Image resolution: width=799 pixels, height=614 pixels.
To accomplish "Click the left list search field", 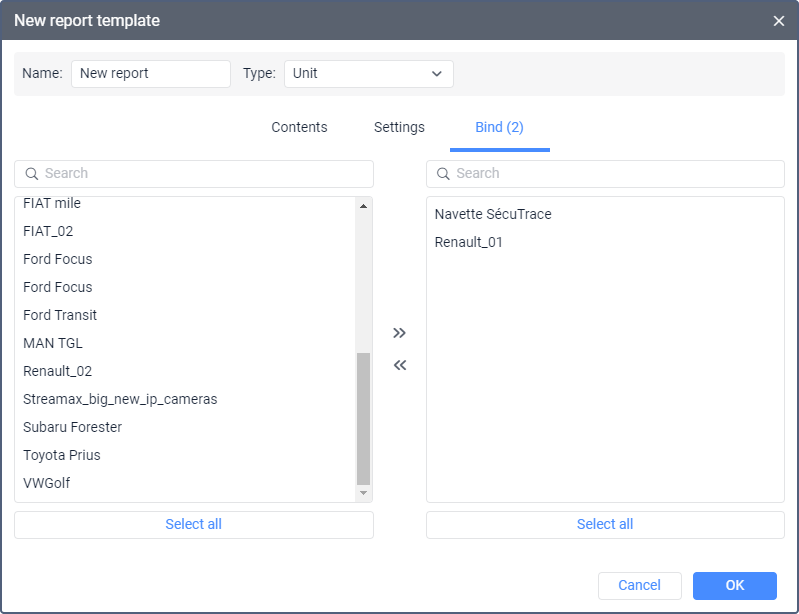I will tap(194, 174).
